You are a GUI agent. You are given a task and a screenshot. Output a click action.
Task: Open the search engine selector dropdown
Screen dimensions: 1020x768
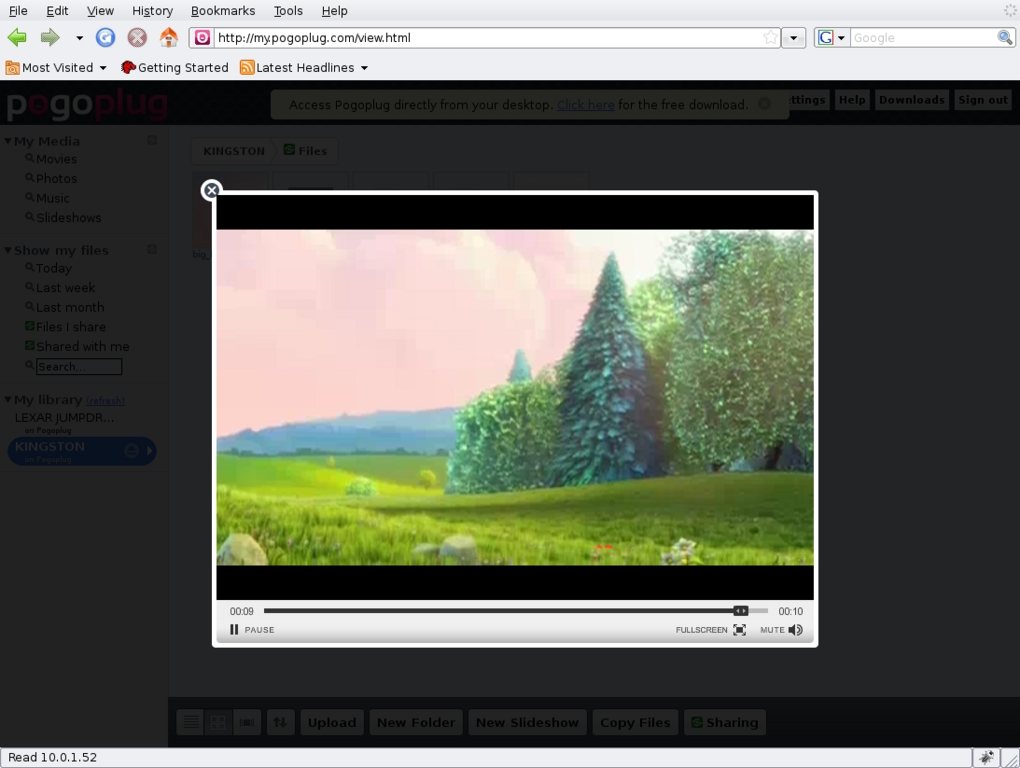831,38
